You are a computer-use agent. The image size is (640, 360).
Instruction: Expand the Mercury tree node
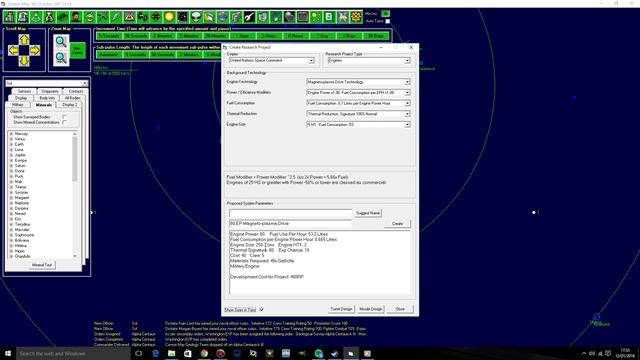tap(11, 134)
